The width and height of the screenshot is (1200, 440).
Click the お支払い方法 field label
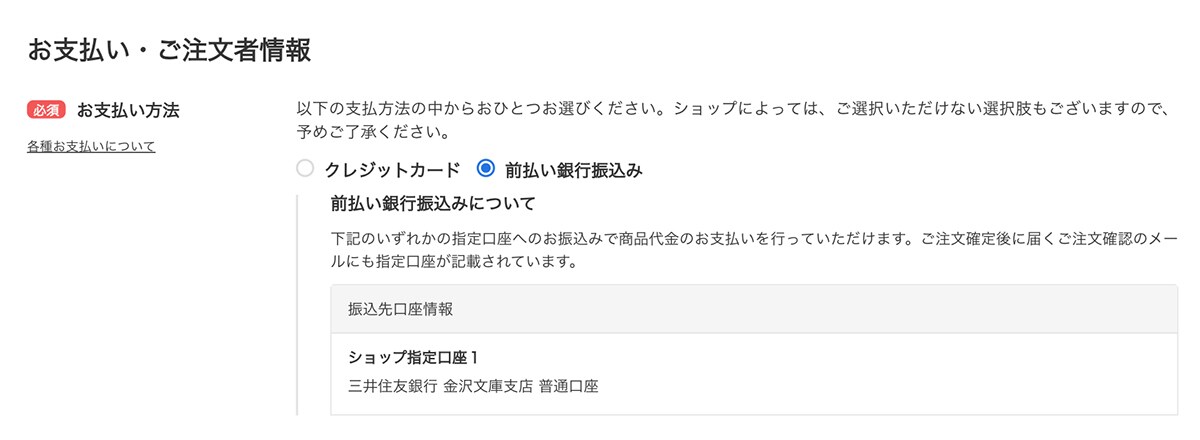[x=128, y=109]
